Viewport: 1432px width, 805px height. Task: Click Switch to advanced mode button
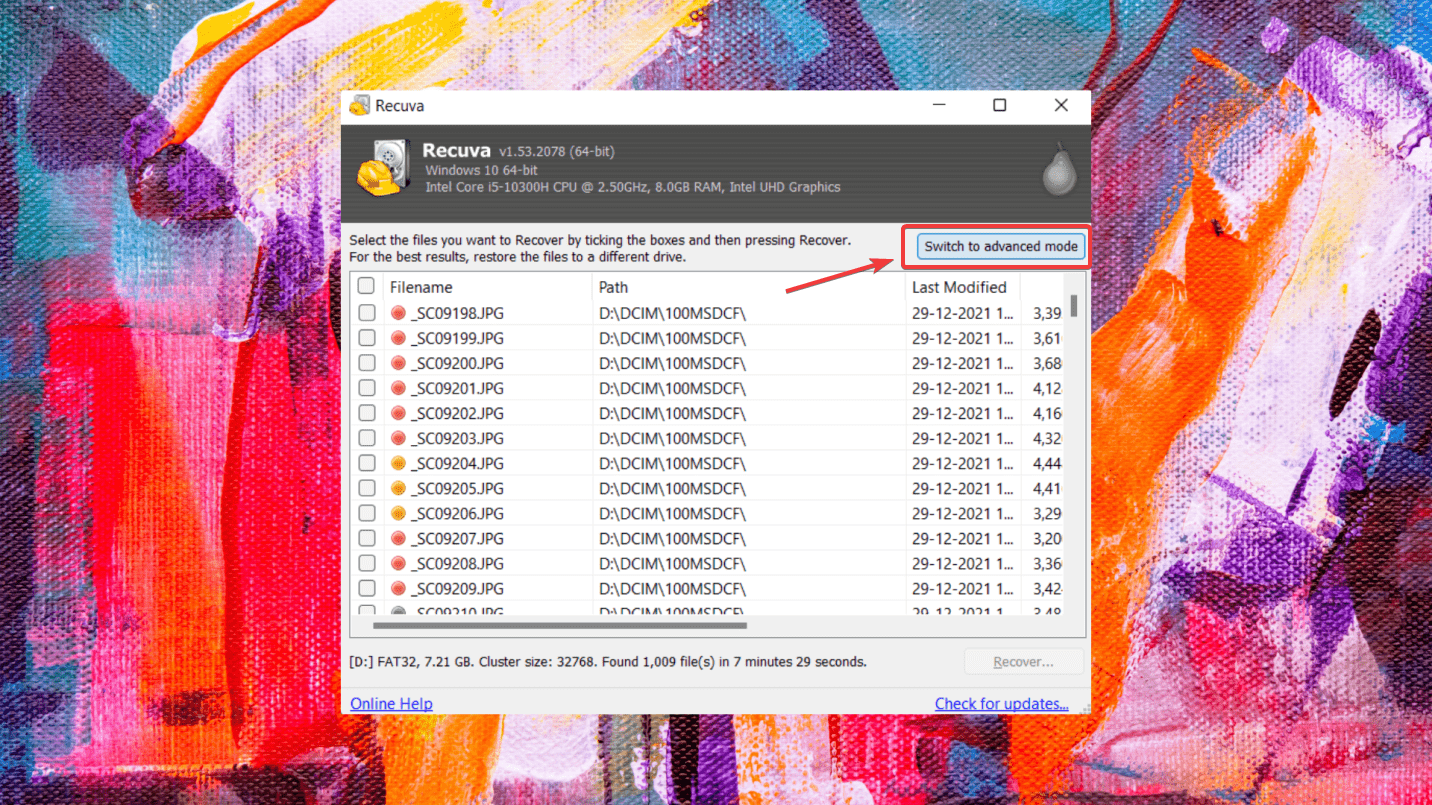pos(1001,246)
